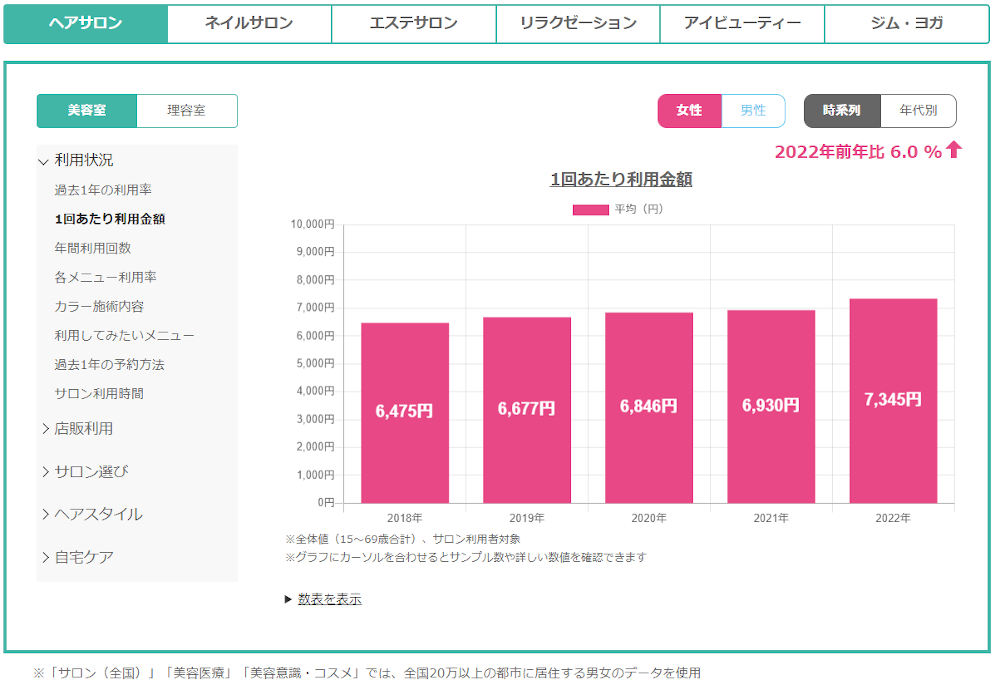The image size is (1000, 685).
Task: Select 1回あたり利用金額 menu item
Action: click(x=110, y=219)
